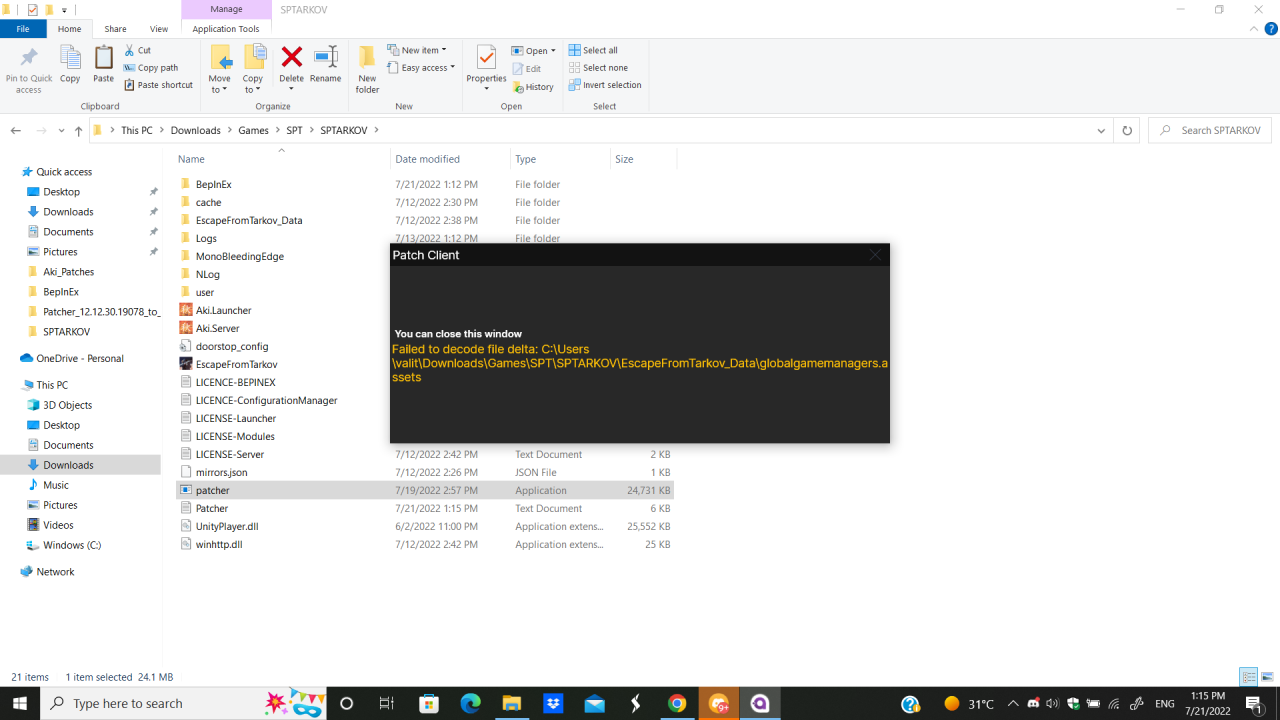Image resolution: width=1280 pixels, height=720 pixels.
Task: Select Network in navigation pane
Action: (55, 572)
